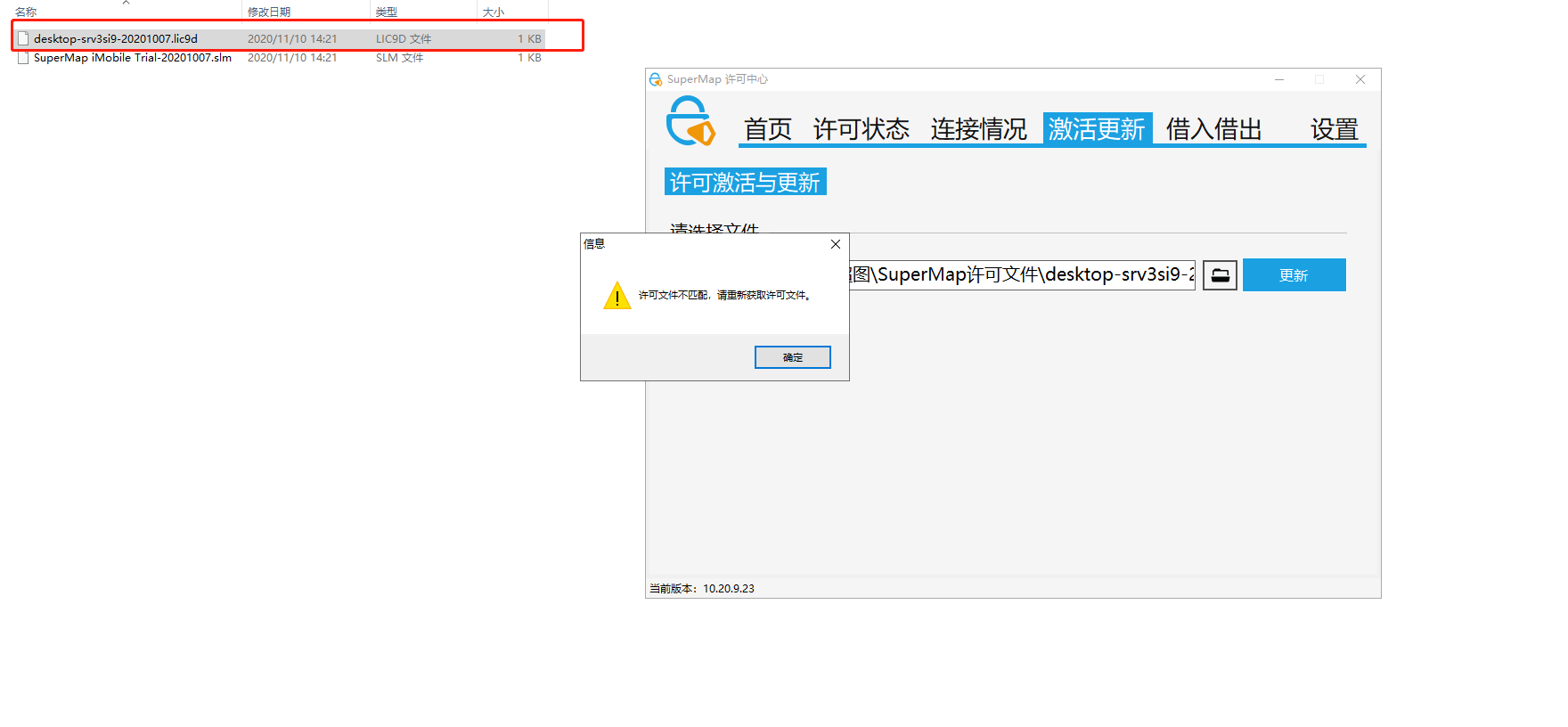Image resolution: width=1568 pixels, height=727 pixels.
Task: Click the license file path input field
Action: (x=1022, y=274)
